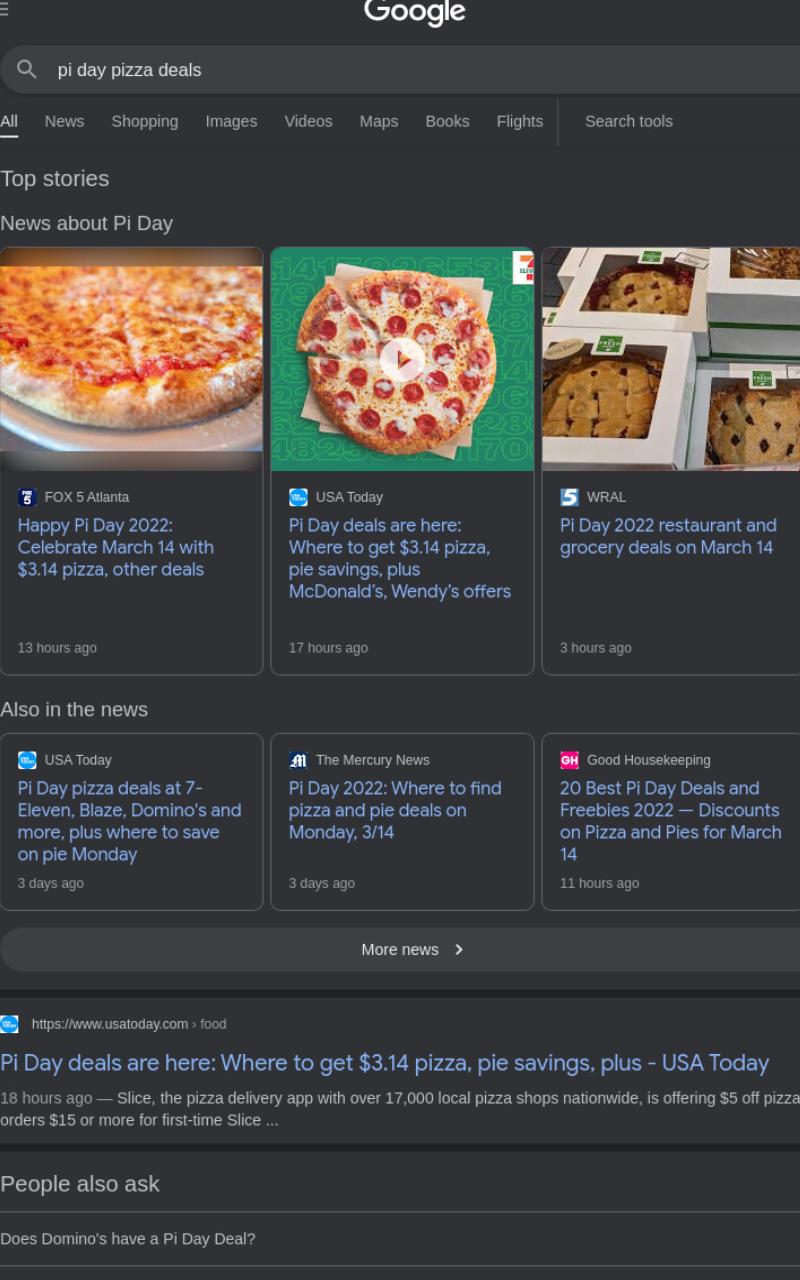Click the Good Housekeeping GH icon
The image size is (800, 1280).
569,760
